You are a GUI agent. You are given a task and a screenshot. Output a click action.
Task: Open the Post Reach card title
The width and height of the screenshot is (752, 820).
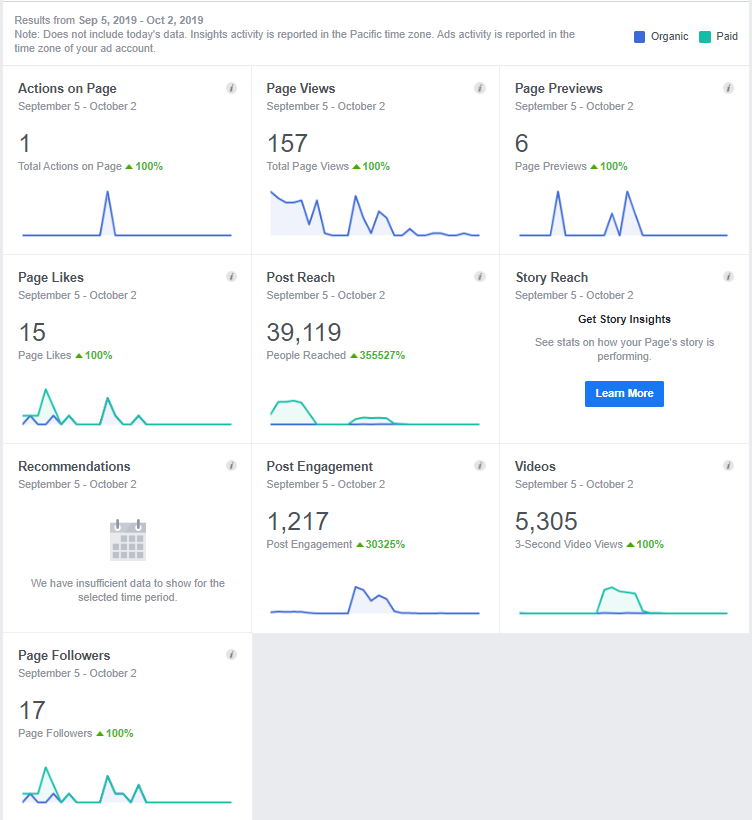tap(301, 277)
